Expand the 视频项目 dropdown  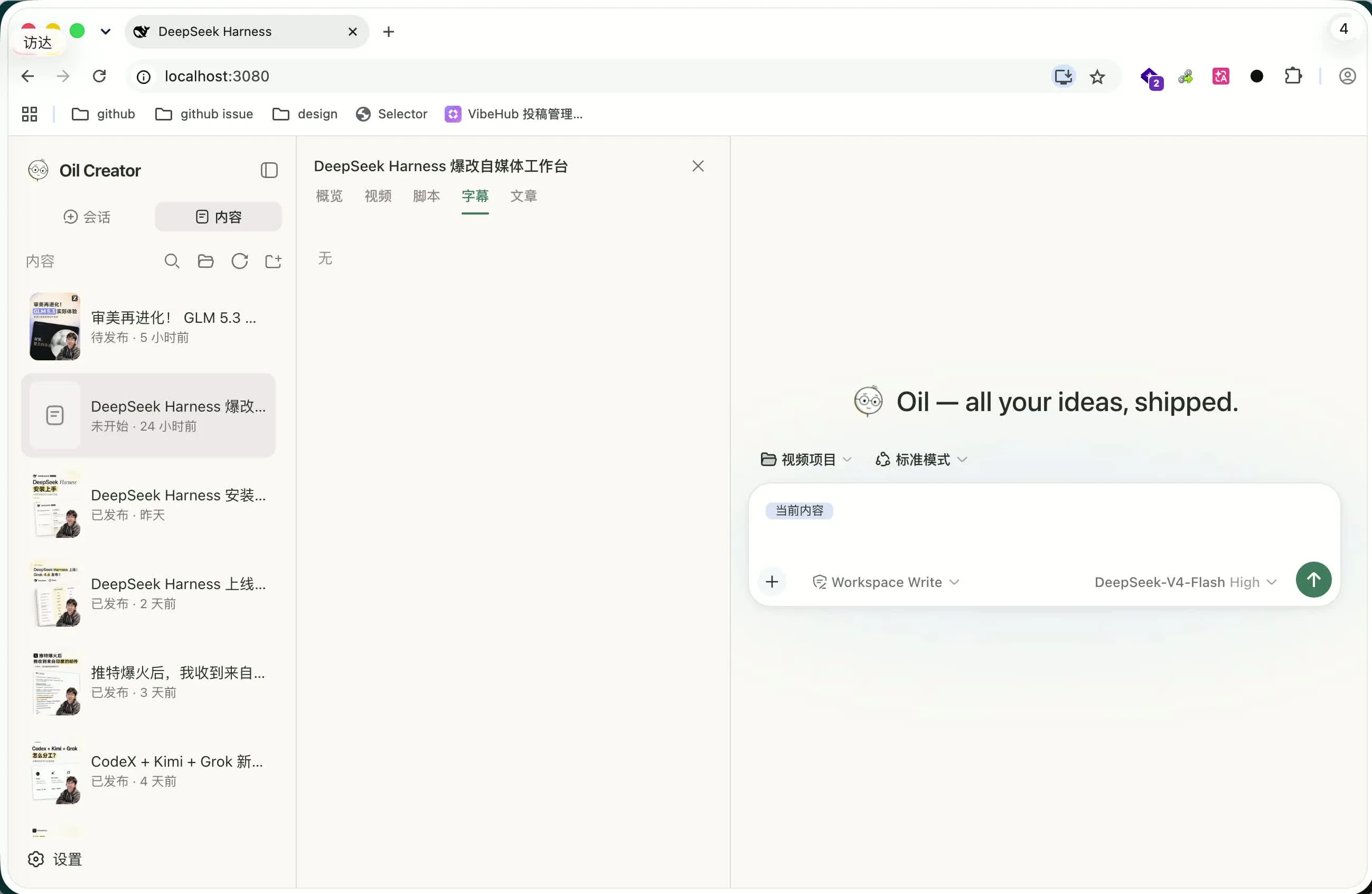[x=806, y=460]
